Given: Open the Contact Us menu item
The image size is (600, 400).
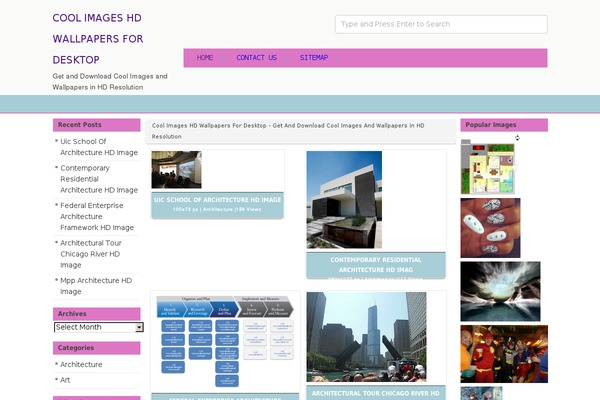Looking at the screenshot, I should (x=256, y=58).
